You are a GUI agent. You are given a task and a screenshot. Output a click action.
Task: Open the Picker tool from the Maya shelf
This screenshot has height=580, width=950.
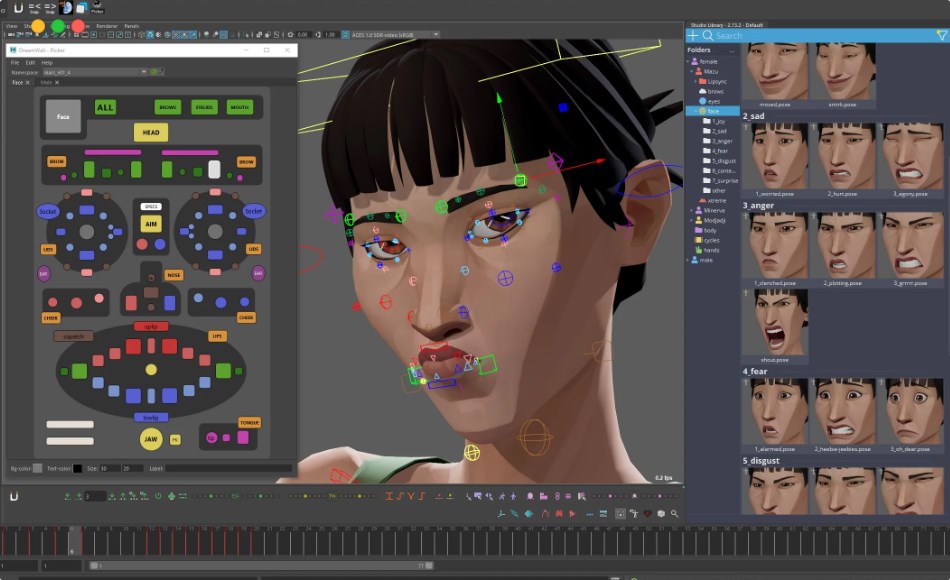[x=95, y=9]
